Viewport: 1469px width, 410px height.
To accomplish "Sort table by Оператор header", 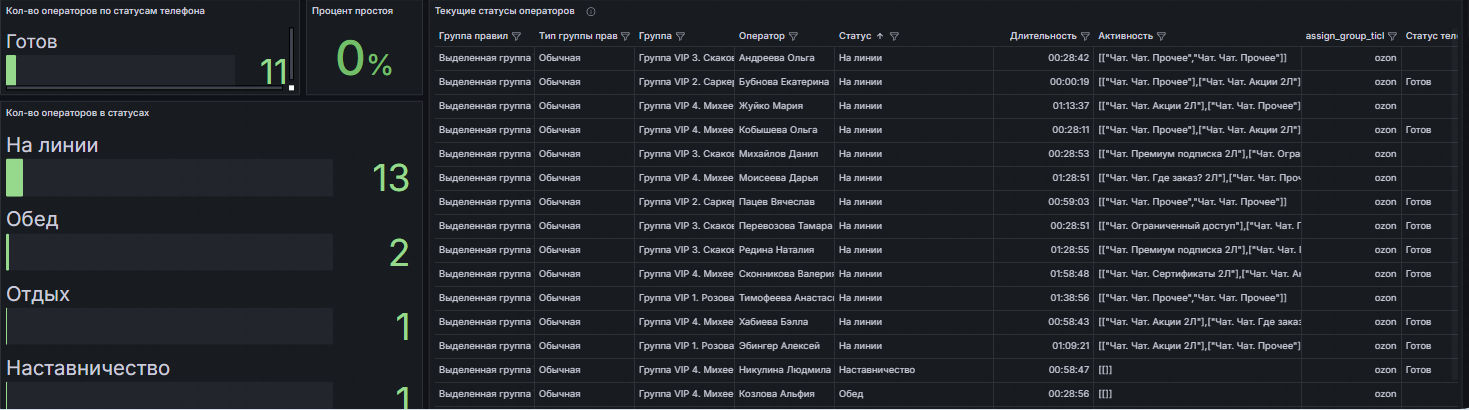I will (x=761, y=36).
